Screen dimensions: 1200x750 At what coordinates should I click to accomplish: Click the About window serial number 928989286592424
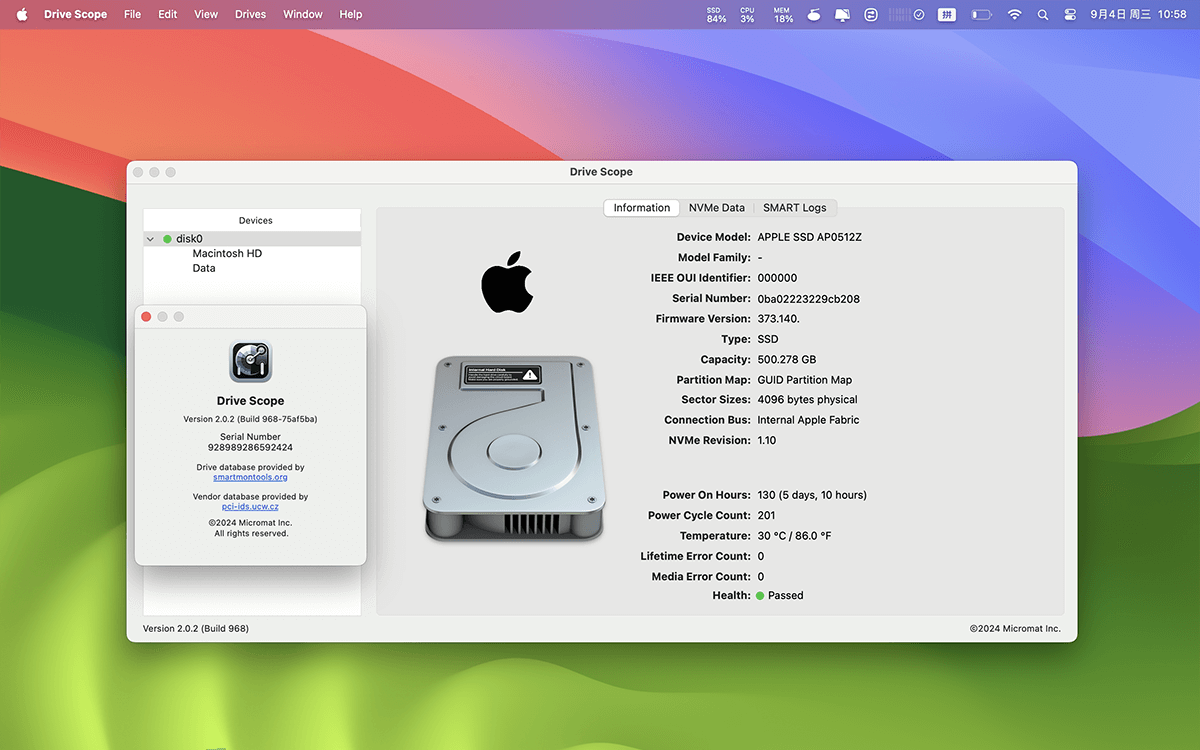coord(250,448)
